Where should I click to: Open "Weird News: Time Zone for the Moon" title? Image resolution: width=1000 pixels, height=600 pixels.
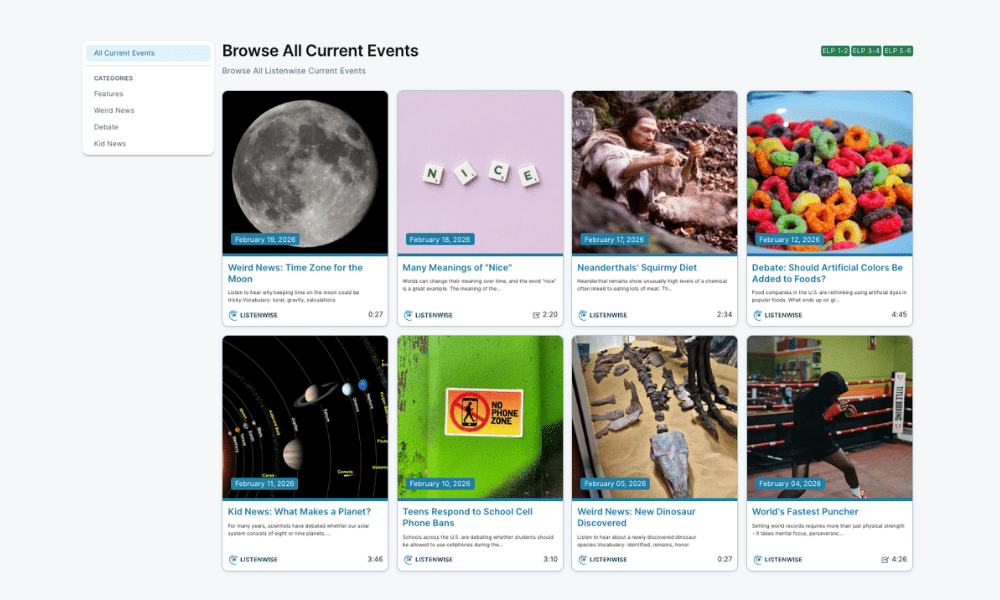click(295, 273)
